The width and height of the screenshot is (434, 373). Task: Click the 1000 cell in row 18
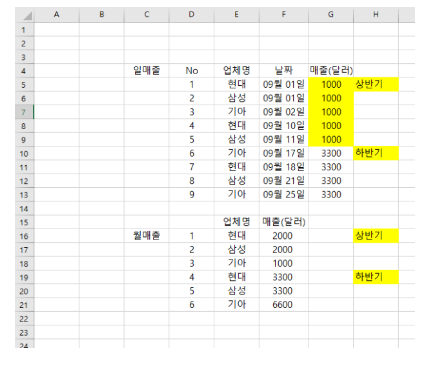click(x=284, y=263)
